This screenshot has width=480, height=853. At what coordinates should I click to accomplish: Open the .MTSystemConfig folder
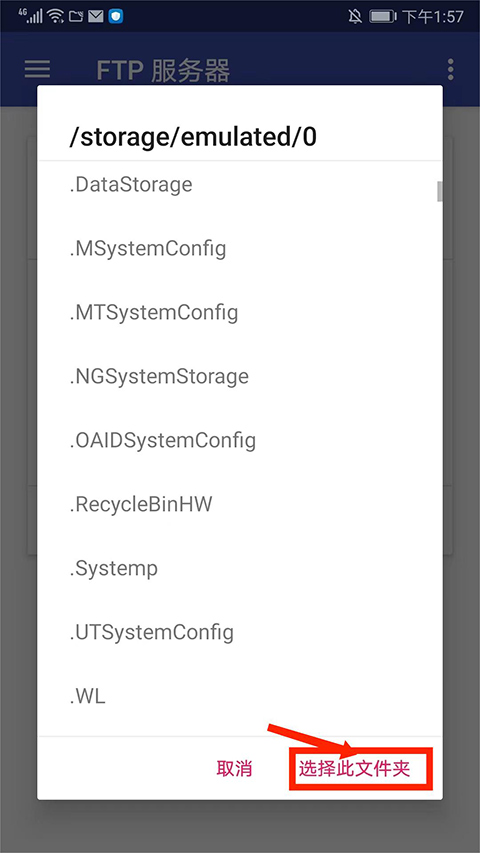click(239, 312)
